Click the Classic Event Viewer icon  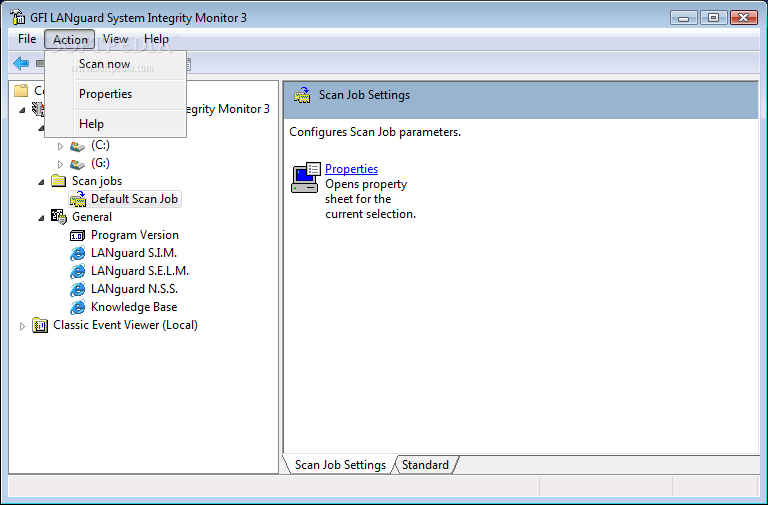pos(40,325)
